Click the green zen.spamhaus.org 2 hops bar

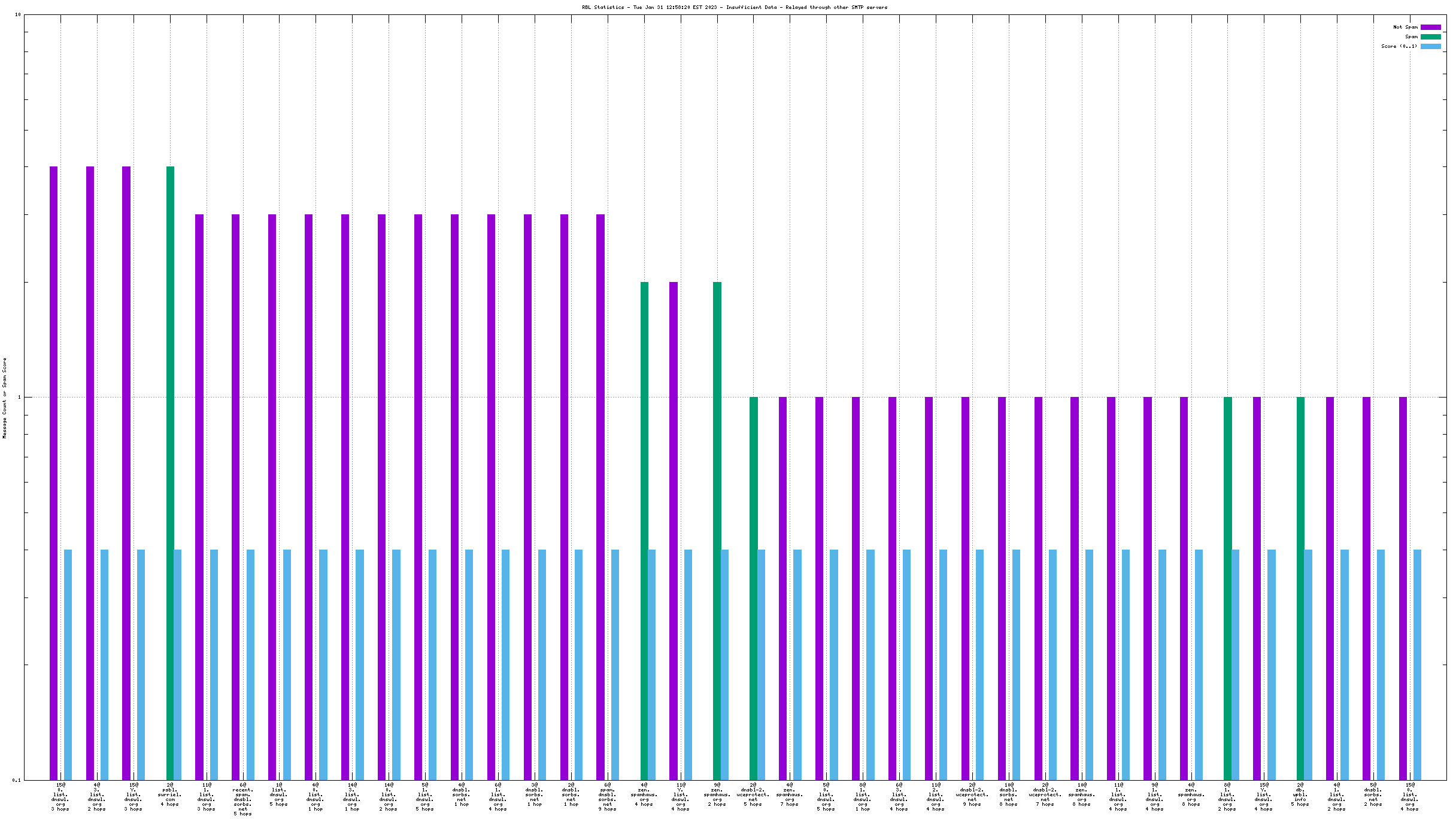point(717,530)
